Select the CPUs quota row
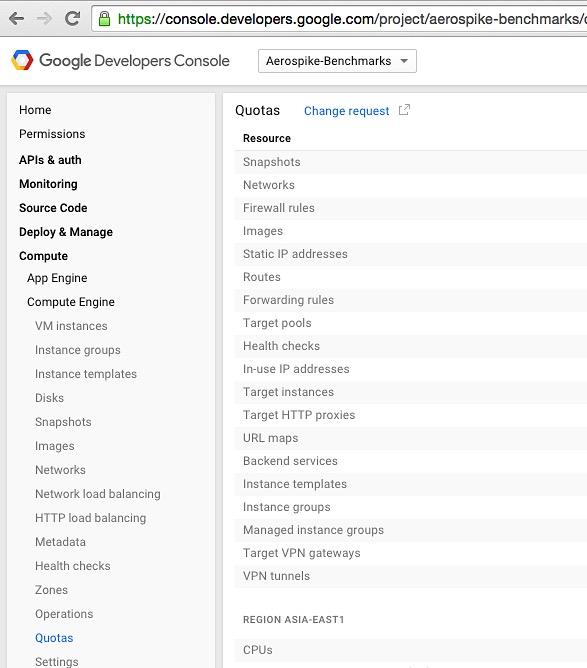The image size is (587, 668). [x=411, y=650]
